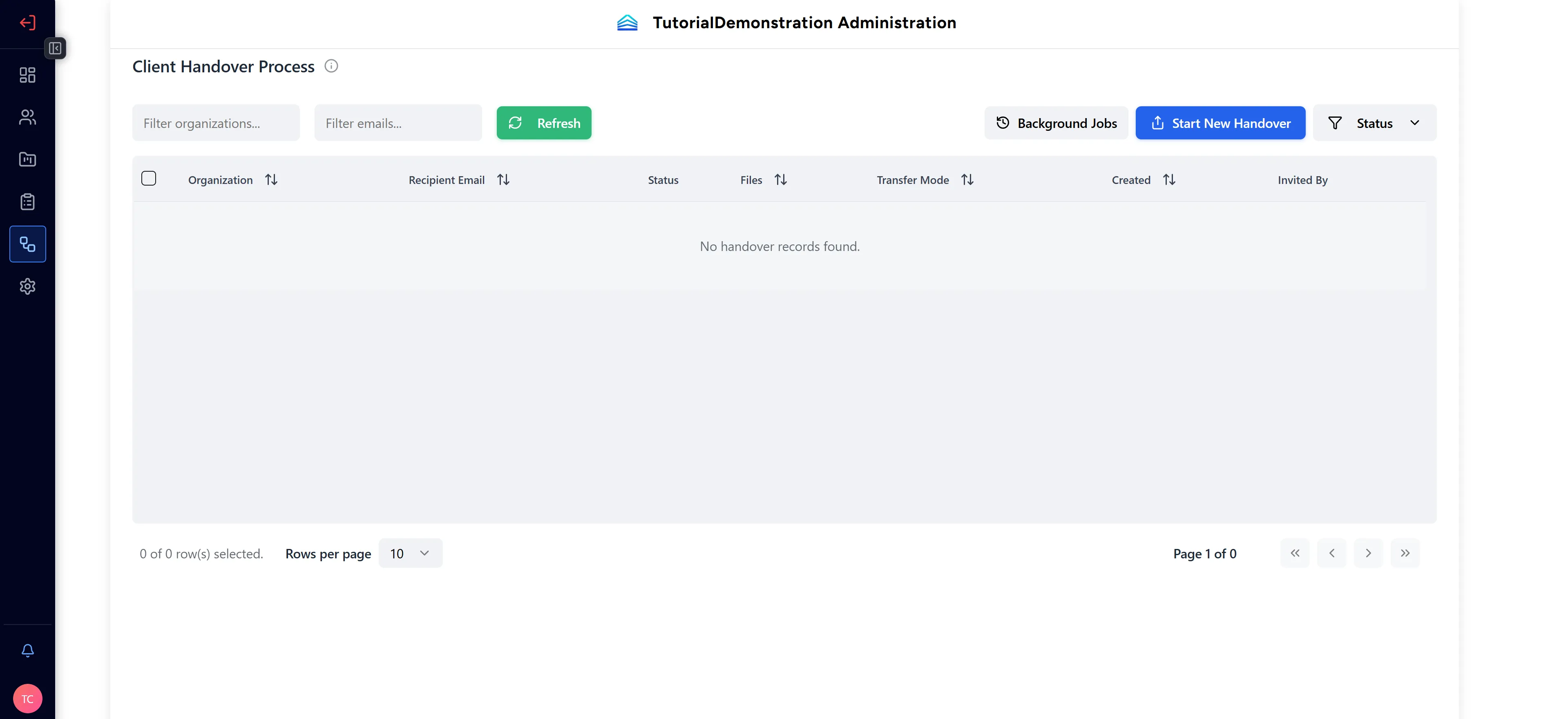Click the Refresh button
The width and height of the screenshot is (1568, 719).
pos(543,123)
